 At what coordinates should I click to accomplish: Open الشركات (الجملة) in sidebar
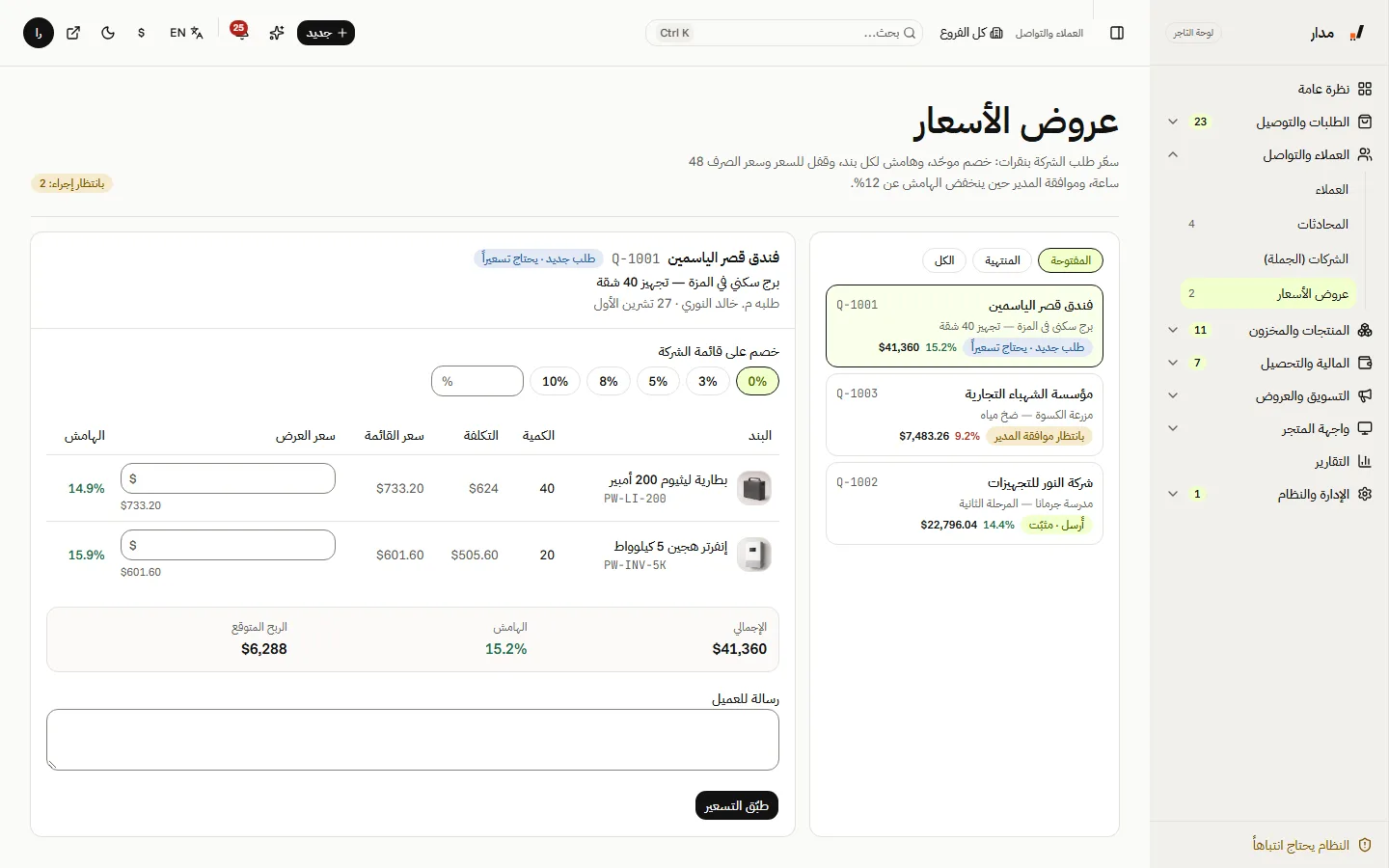click(1269, 258)
